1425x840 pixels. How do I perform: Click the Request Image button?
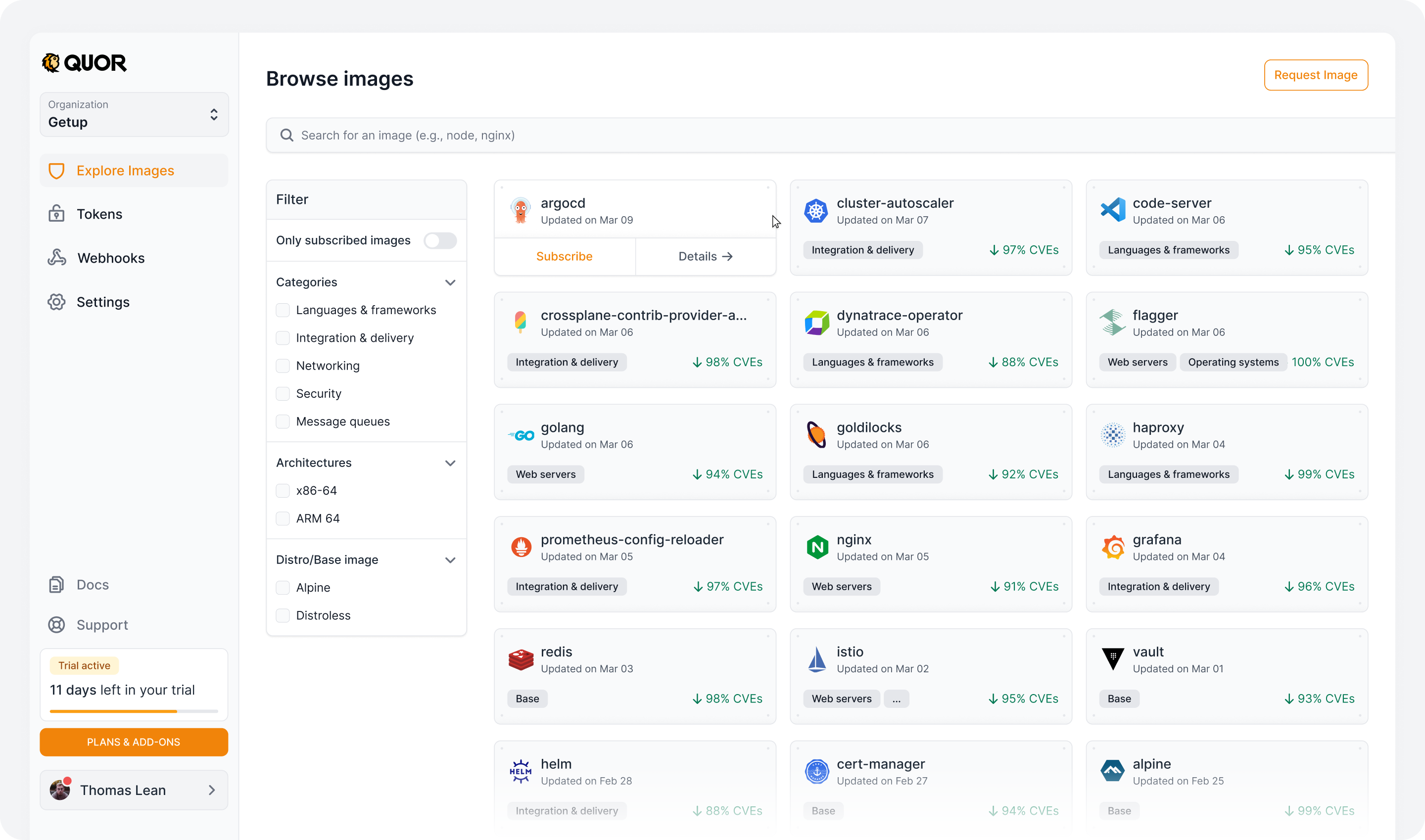coord(1316,75)
